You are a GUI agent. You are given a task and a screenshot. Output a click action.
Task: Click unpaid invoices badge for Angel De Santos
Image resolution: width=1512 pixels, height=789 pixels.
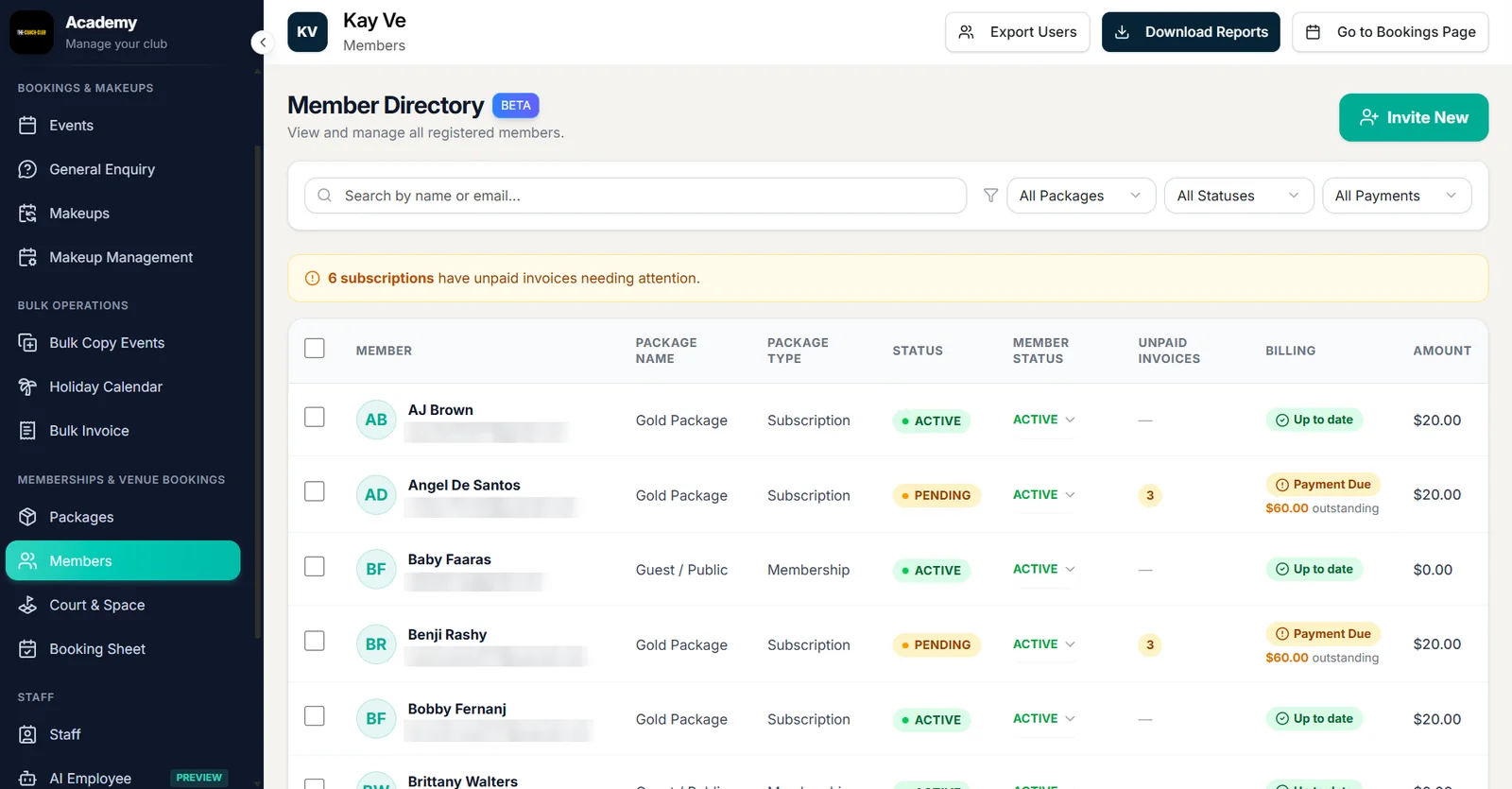[1150, 495]
